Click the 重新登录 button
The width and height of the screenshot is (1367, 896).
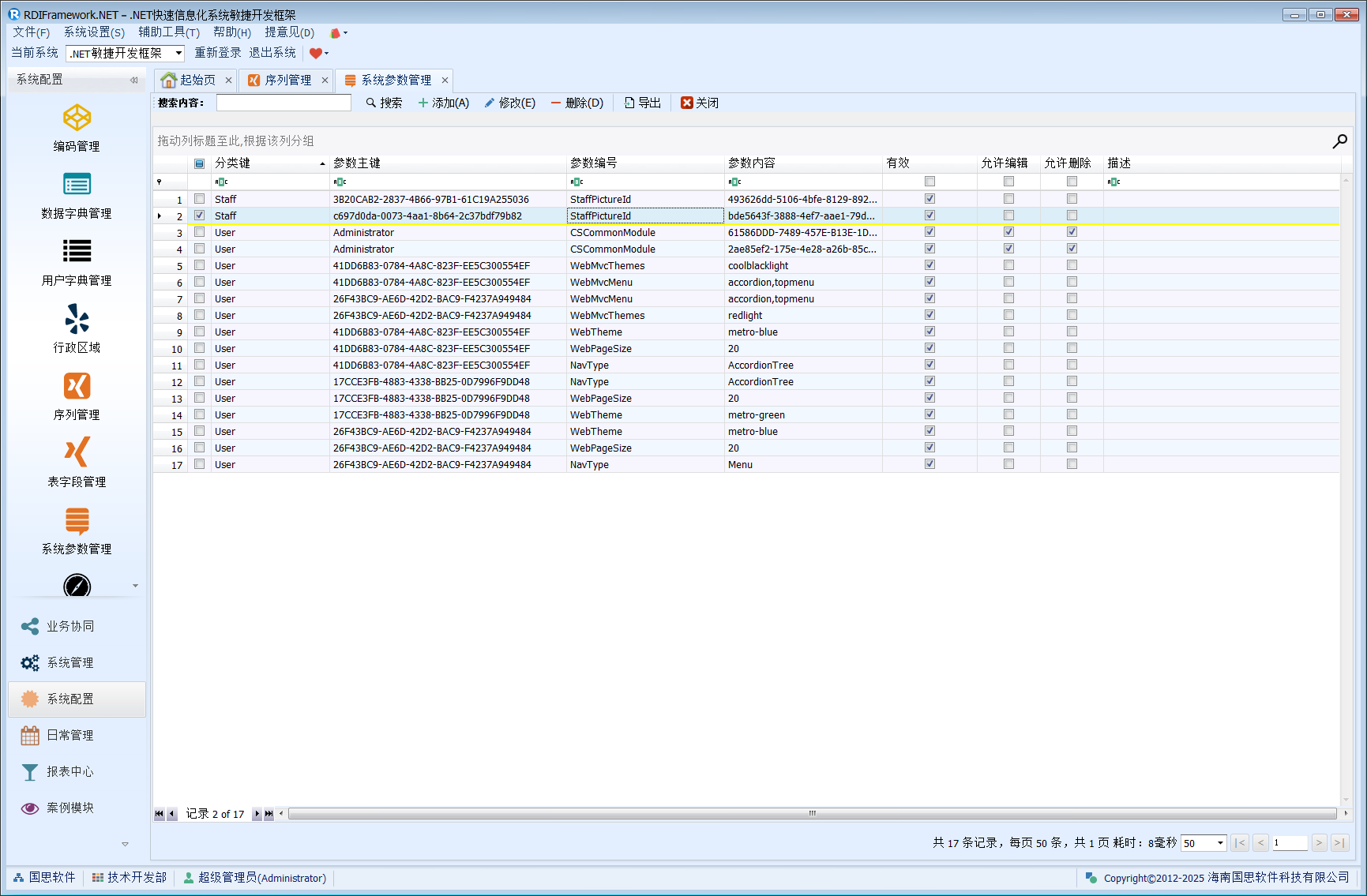pyautogui.click(x=218, y=53)
